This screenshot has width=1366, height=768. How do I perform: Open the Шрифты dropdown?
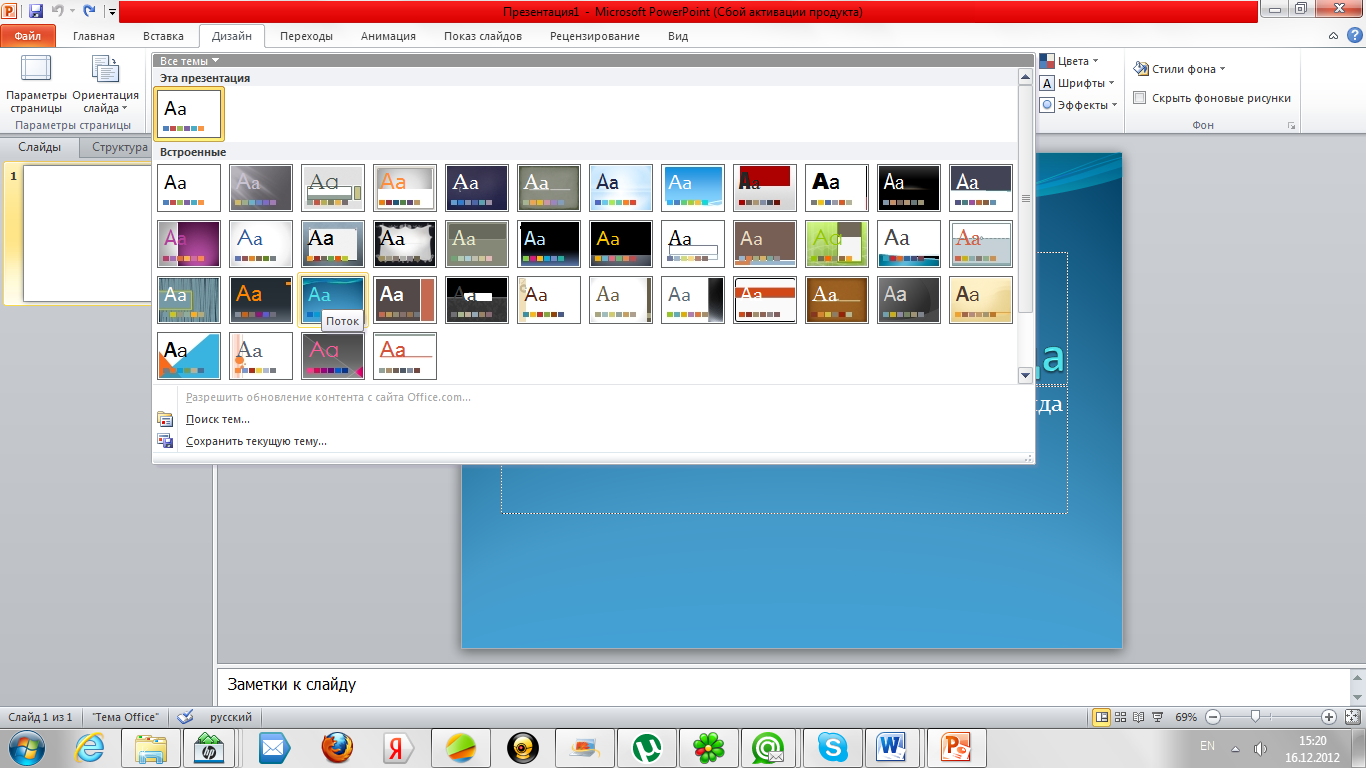point(1079,83)
